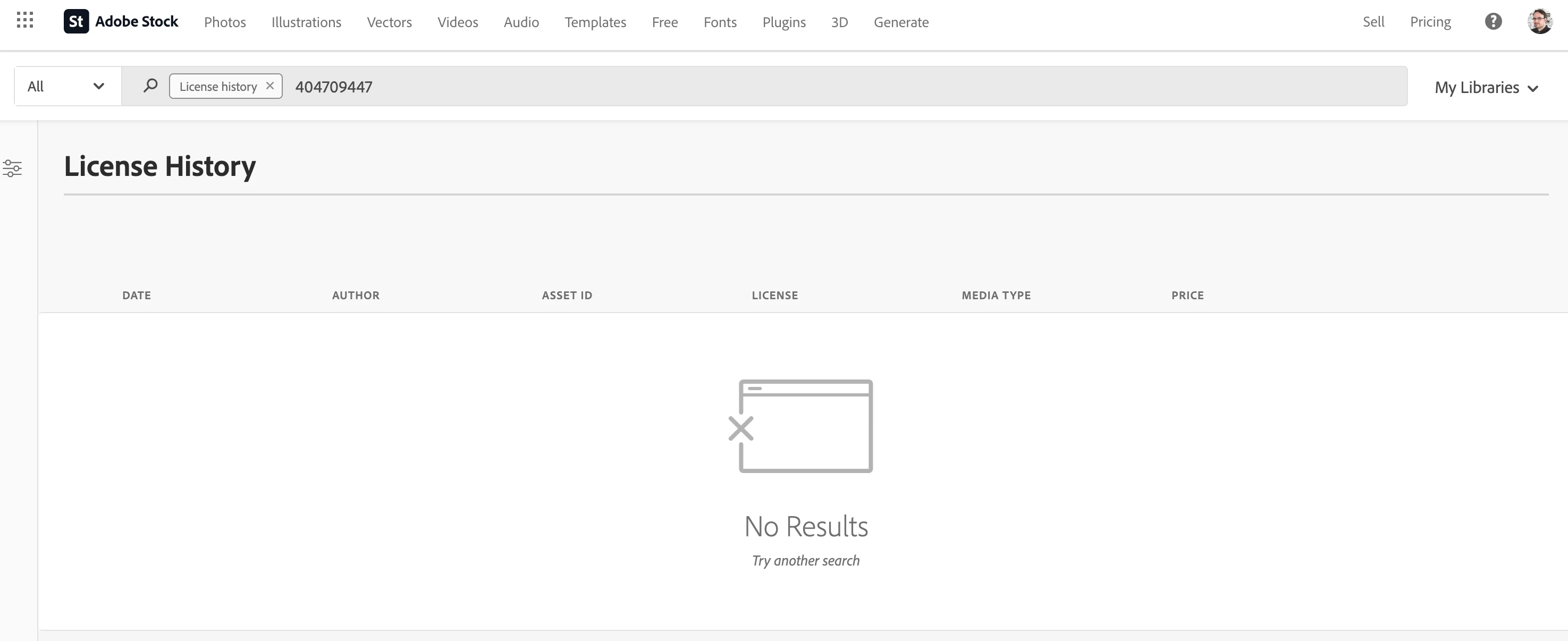Open the Adobe apps grid launcher

point(25,20)
